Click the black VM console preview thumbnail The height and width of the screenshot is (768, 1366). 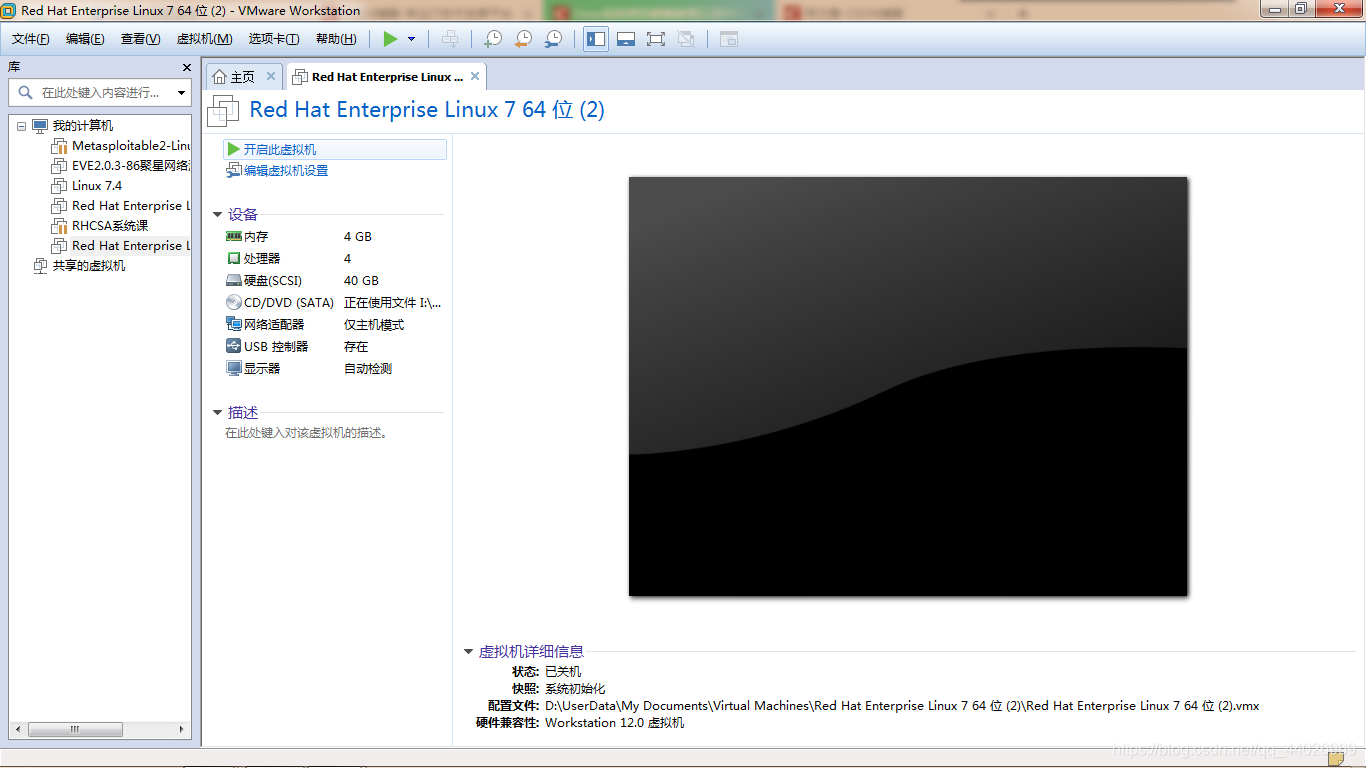click(x=908, y=386)
